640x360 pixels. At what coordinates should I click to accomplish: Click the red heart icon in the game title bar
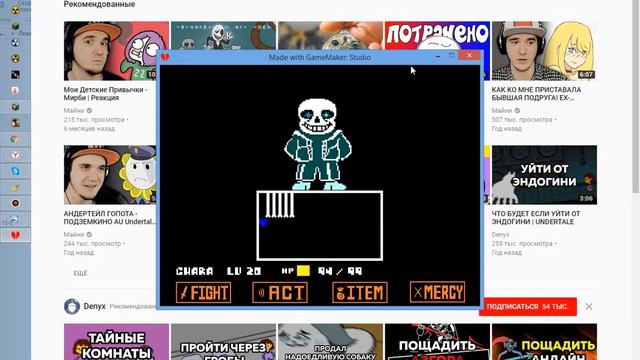[165, 57]
